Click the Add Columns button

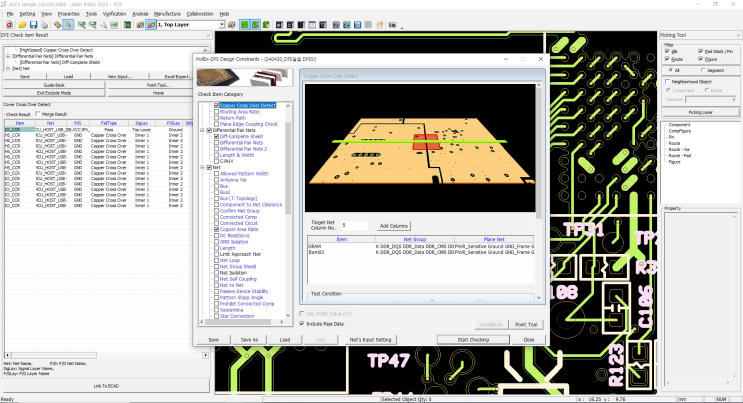coord(394,226)
